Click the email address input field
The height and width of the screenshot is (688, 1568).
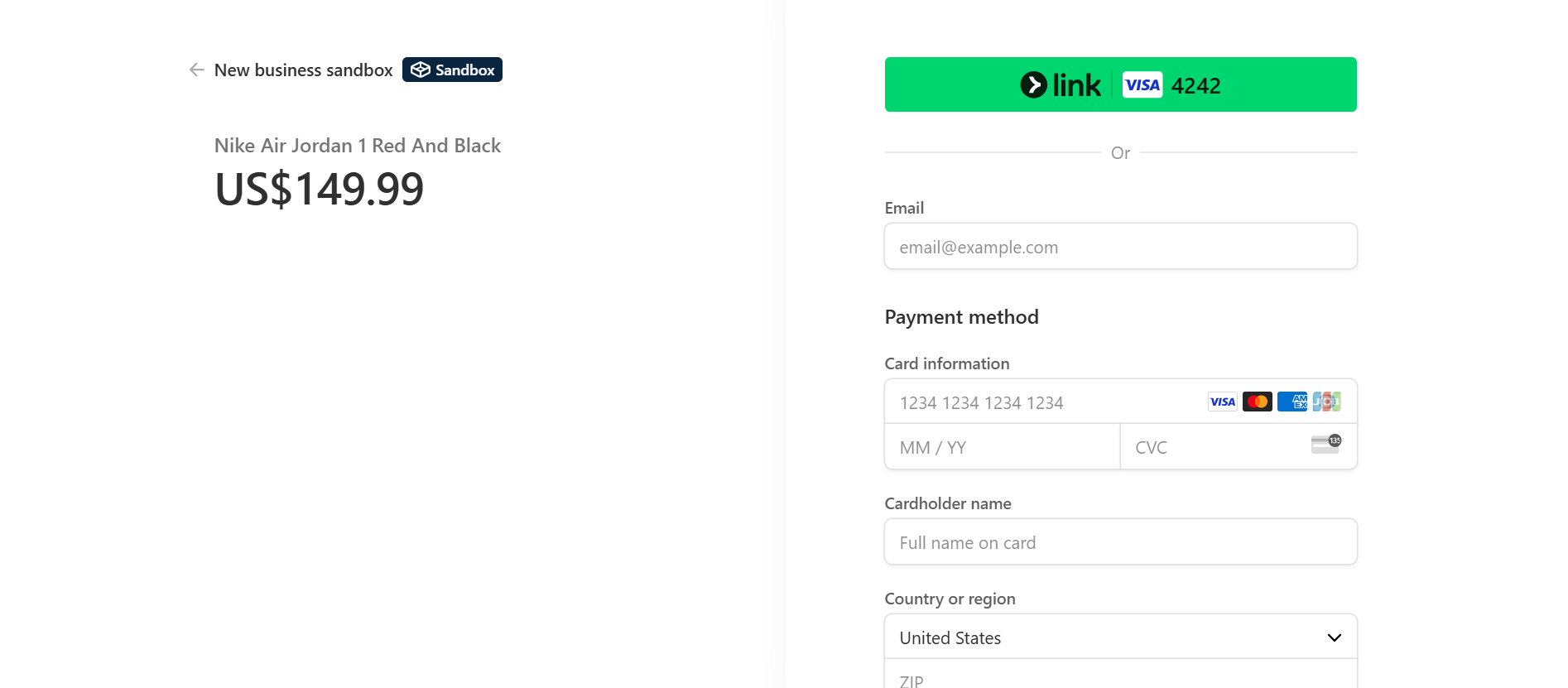(x=1120, y=246)
